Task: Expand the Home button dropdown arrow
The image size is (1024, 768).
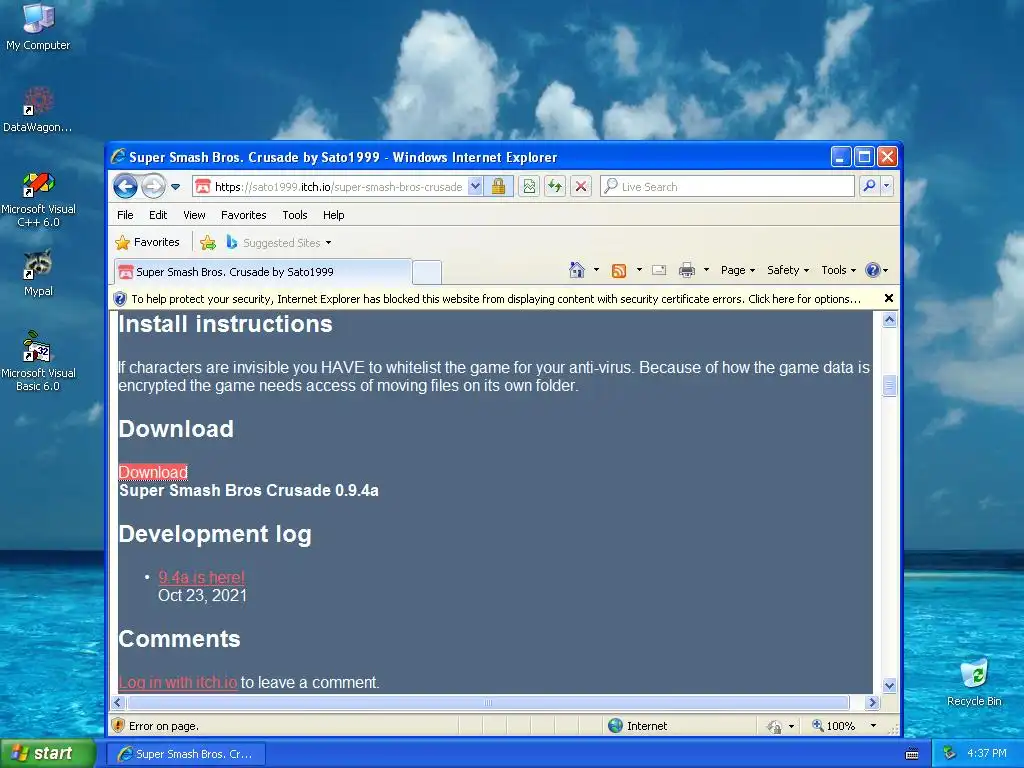Action: point(596,270)
